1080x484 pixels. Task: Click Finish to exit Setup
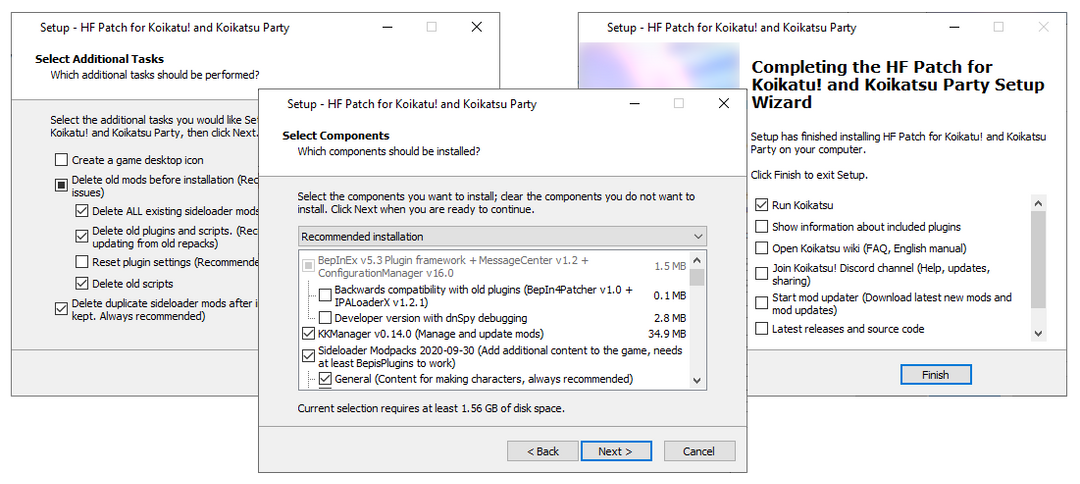[936, 375]
